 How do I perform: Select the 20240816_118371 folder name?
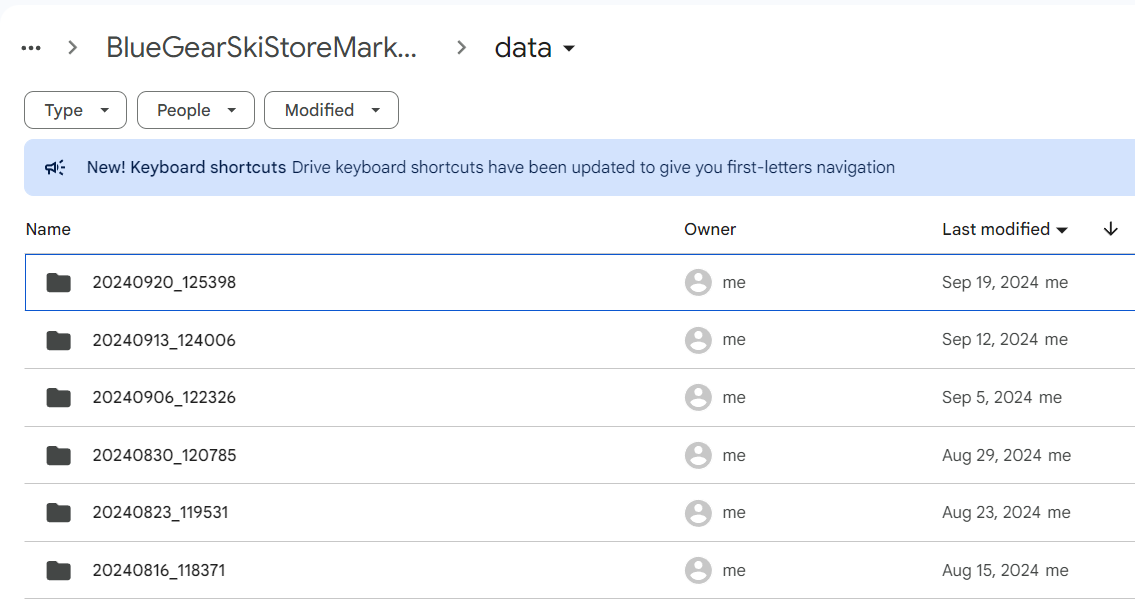click(x=159, y=571)
